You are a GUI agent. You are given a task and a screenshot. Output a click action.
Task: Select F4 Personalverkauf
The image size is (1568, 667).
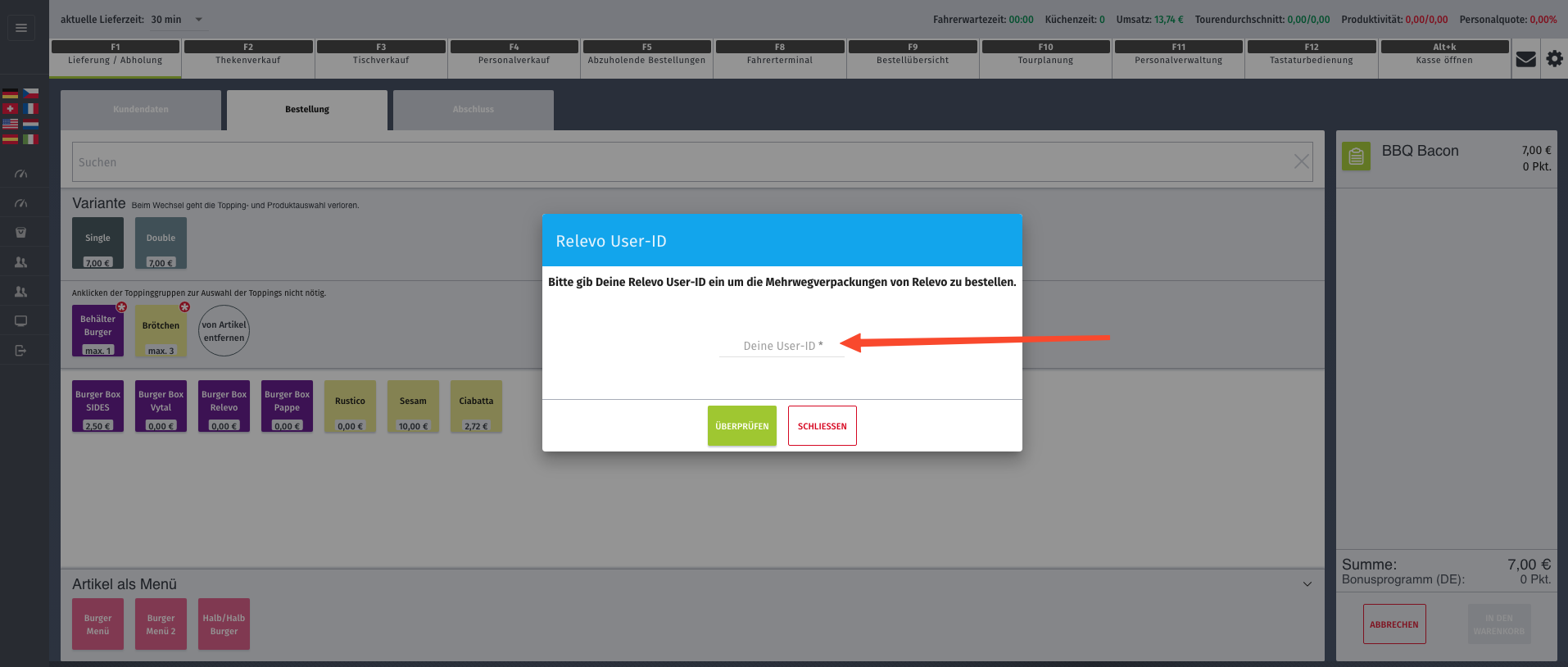[x=514, y=59]
